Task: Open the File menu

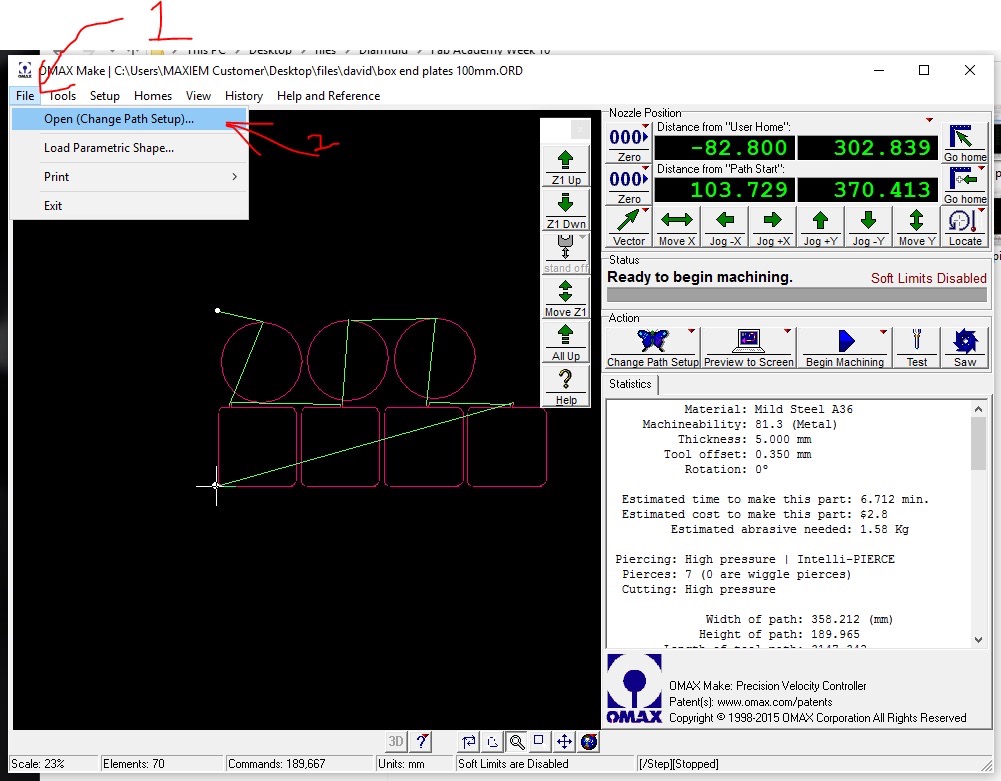Action: 25,96
